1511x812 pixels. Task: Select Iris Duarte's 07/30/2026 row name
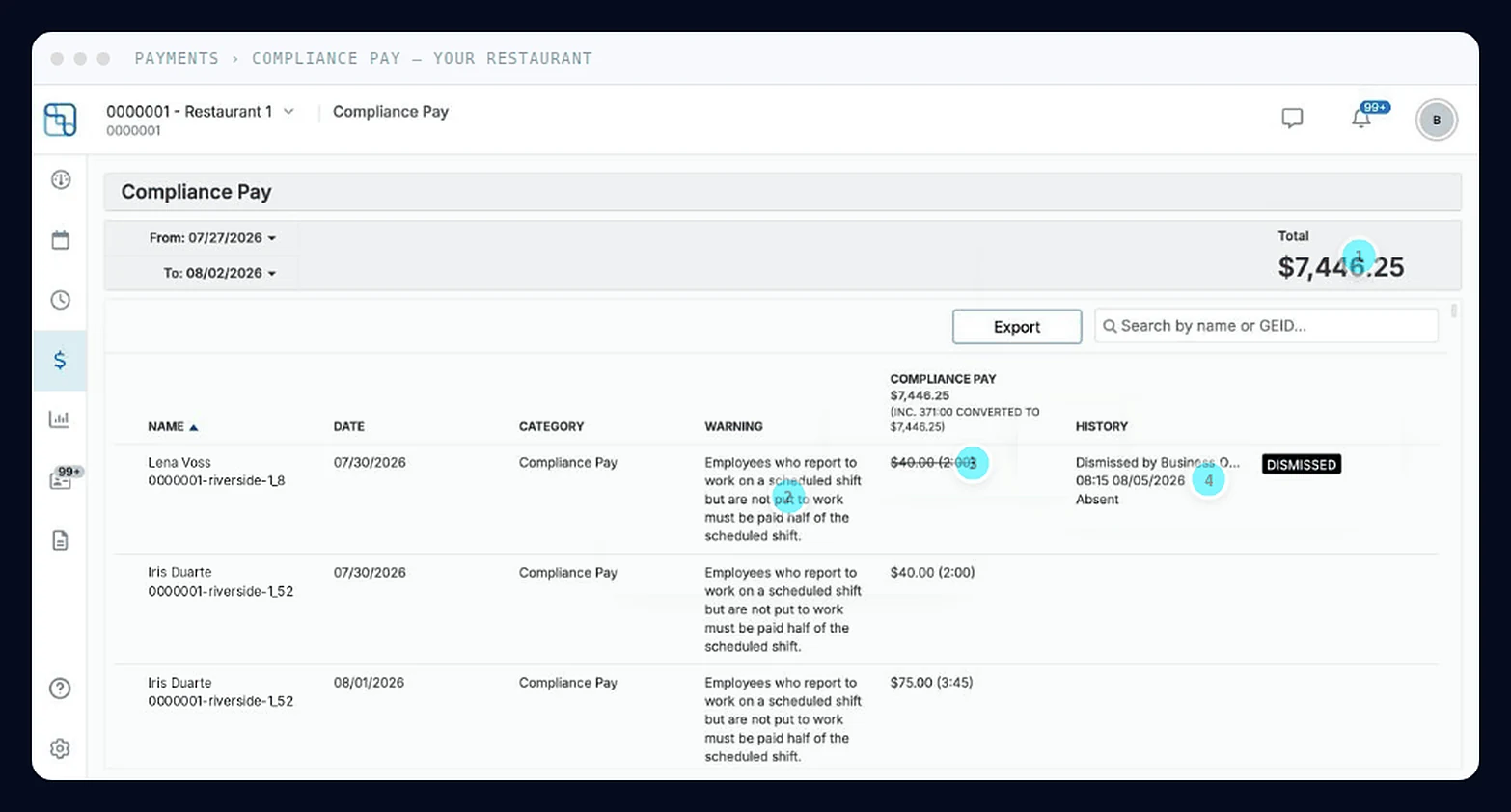(x=179, y=573)
